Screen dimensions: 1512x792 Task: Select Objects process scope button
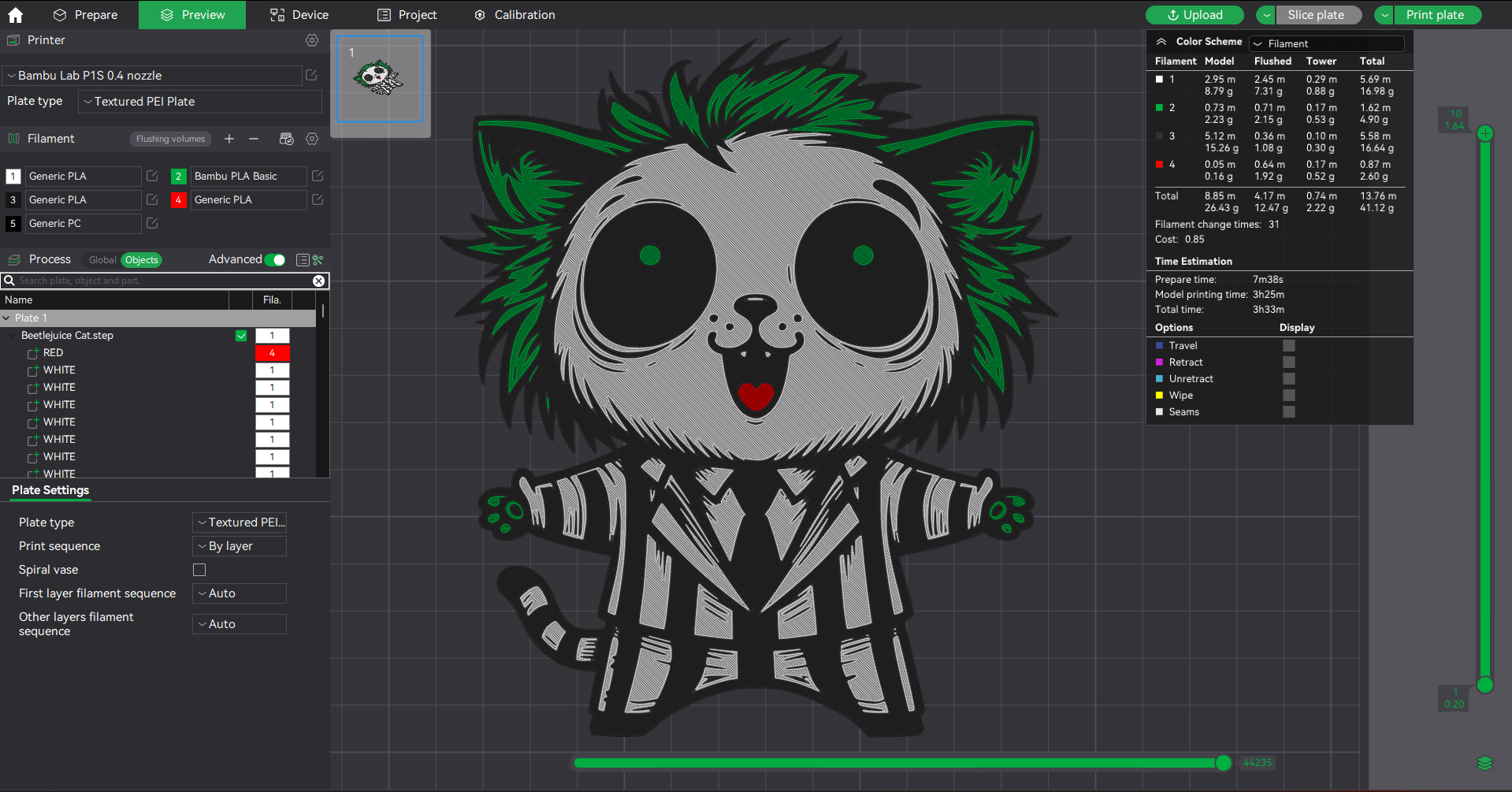(142, 260)
